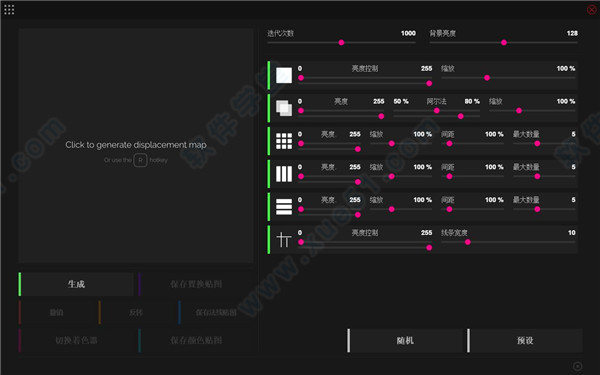Image resolution: width=600 pixels, height=375 pixels.
Task: Click grid row minimum brightness handle
Action: coord(301,143)
